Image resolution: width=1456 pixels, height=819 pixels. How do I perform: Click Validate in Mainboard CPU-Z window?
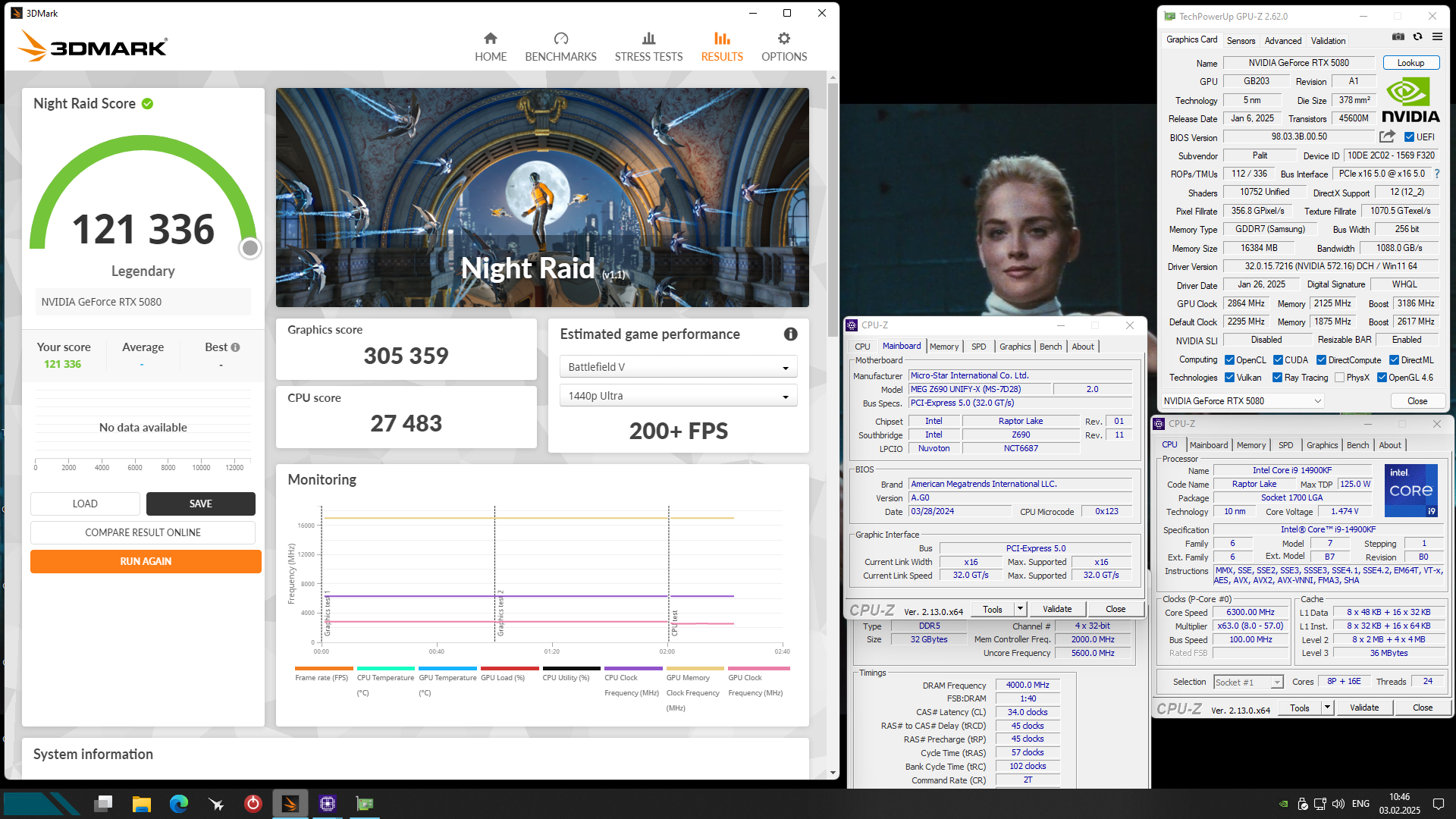(1057, 609)
